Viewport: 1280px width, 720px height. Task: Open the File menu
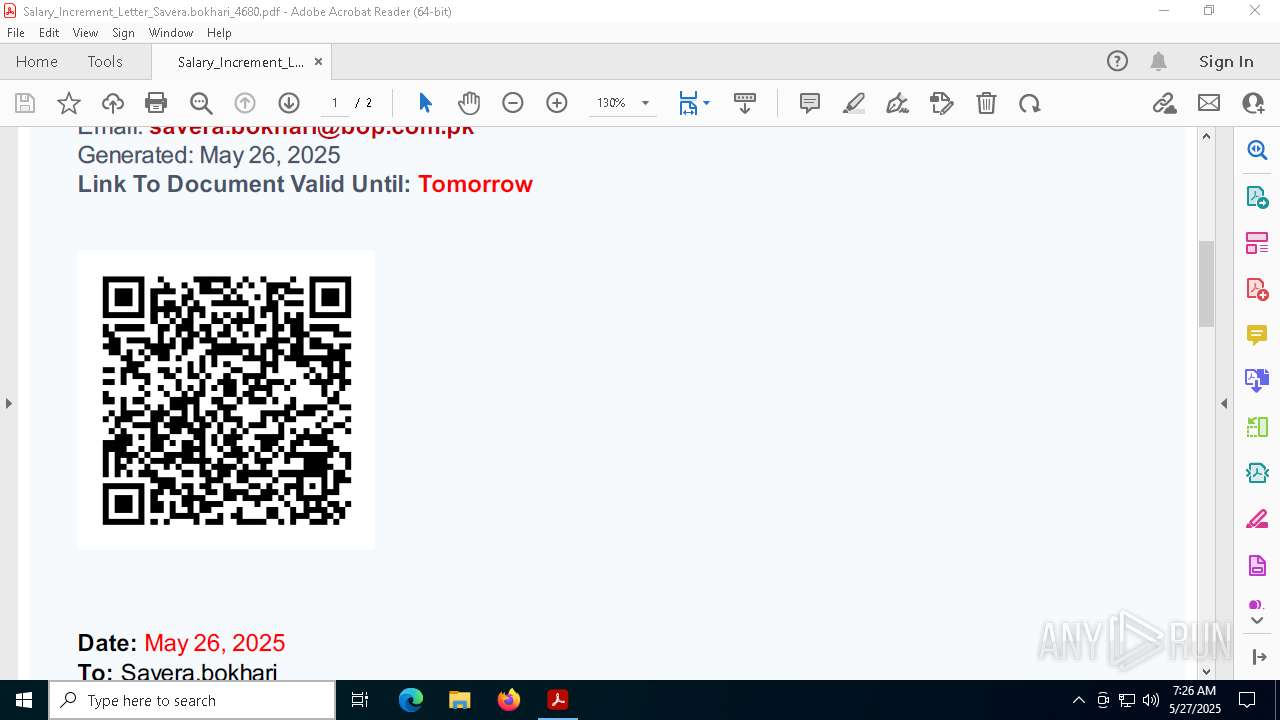(x=16, y=33)
